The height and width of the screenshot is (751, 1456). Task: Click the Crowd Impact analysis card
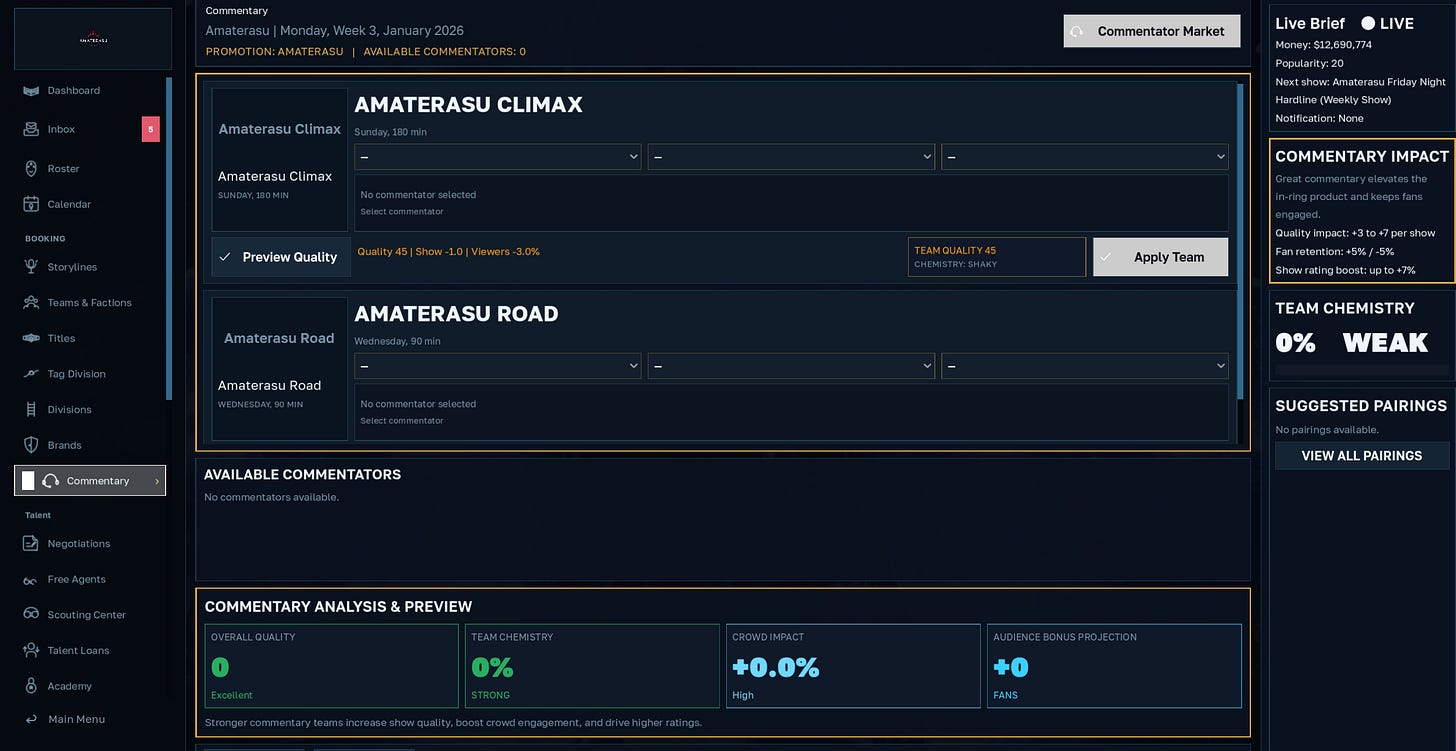[853, 666]
